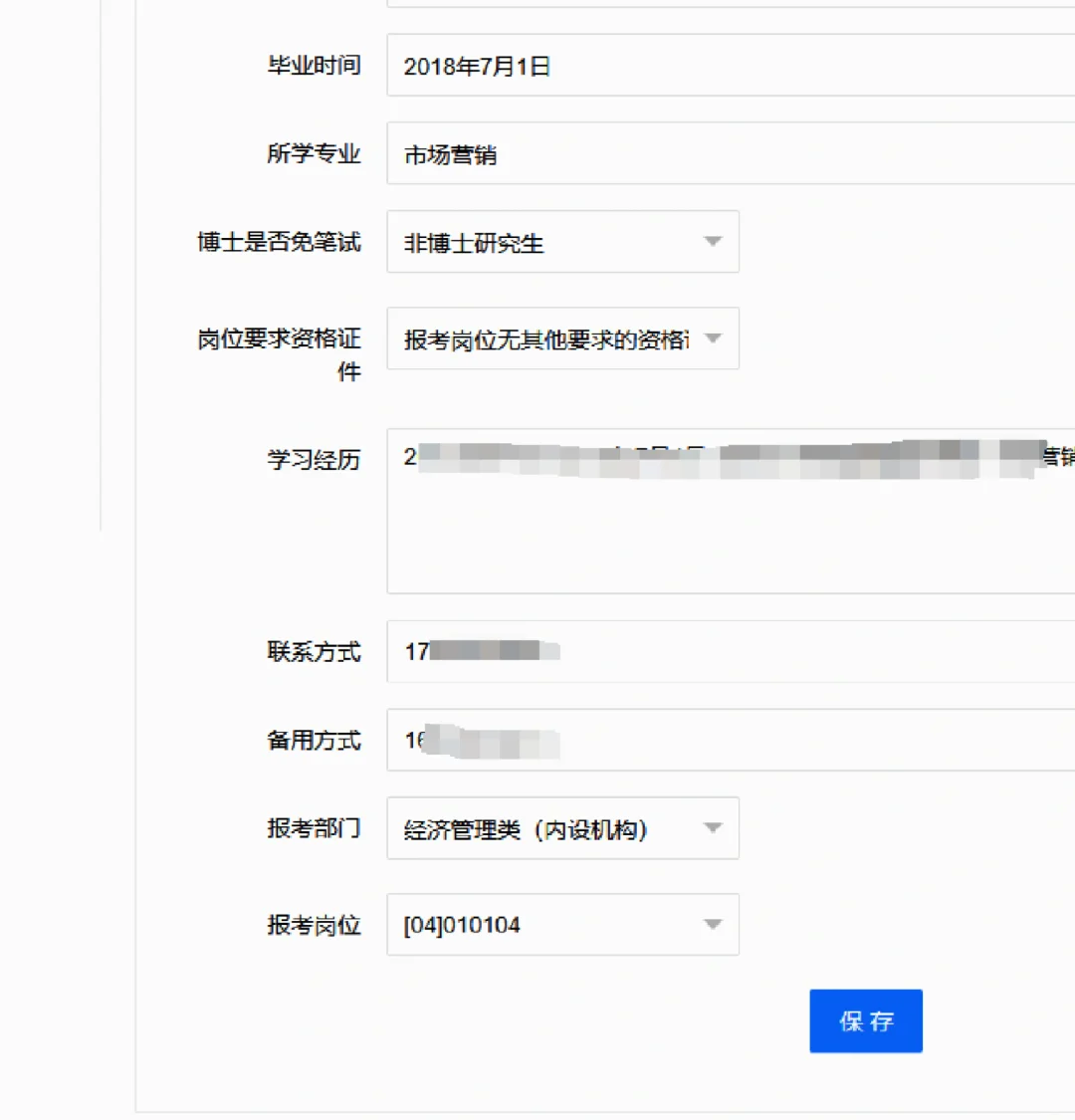Click the 岗位要求资格证件 dropdown arrow
1075x1120 pixels.
(713, 338)
